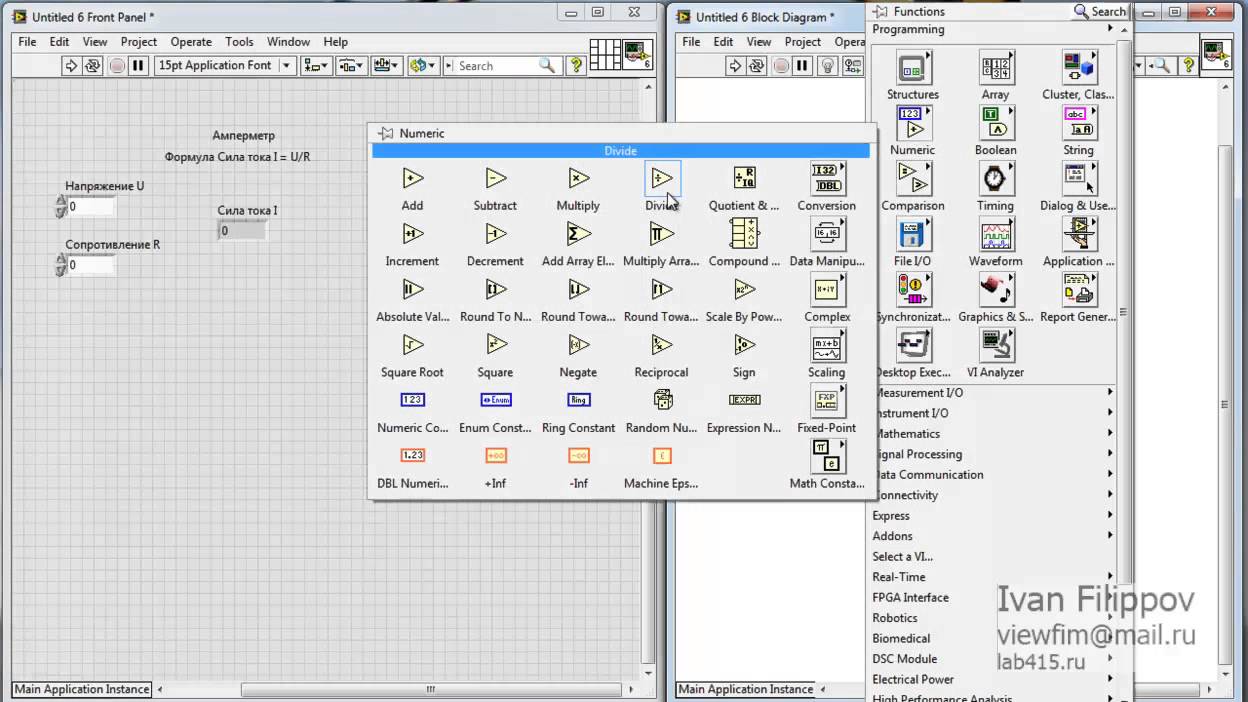Open the Timing palette icon
The width and height of the screenshot is (1248, 702).
(x=995, y=179)
